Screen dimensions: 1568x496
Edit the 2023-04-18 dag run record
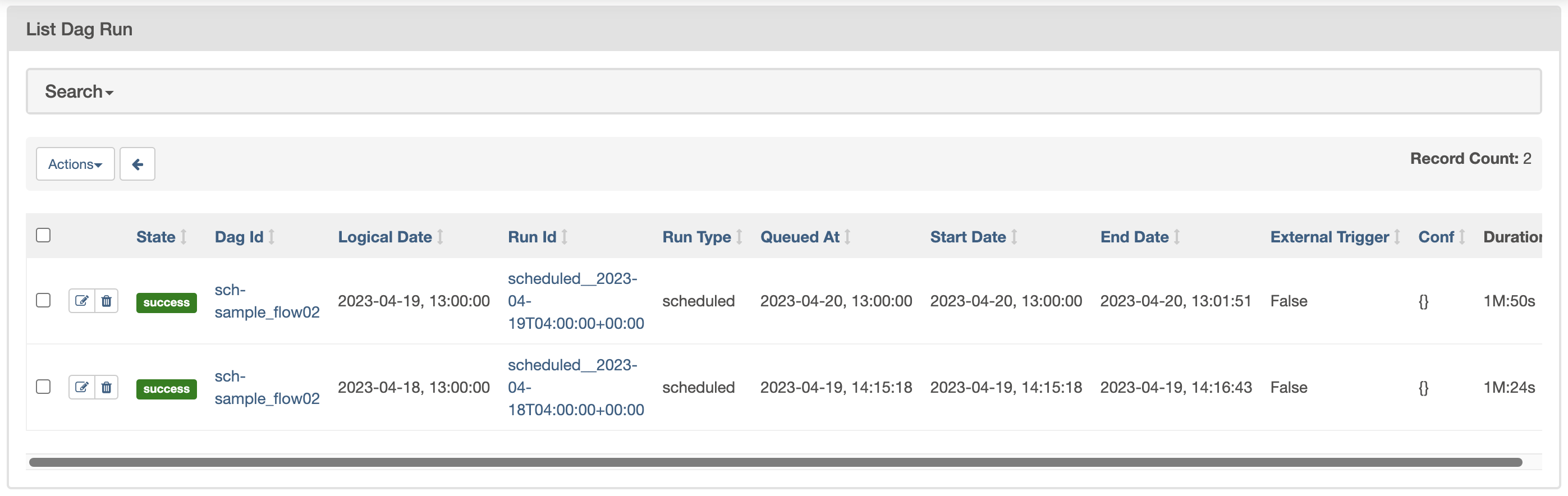81,387
